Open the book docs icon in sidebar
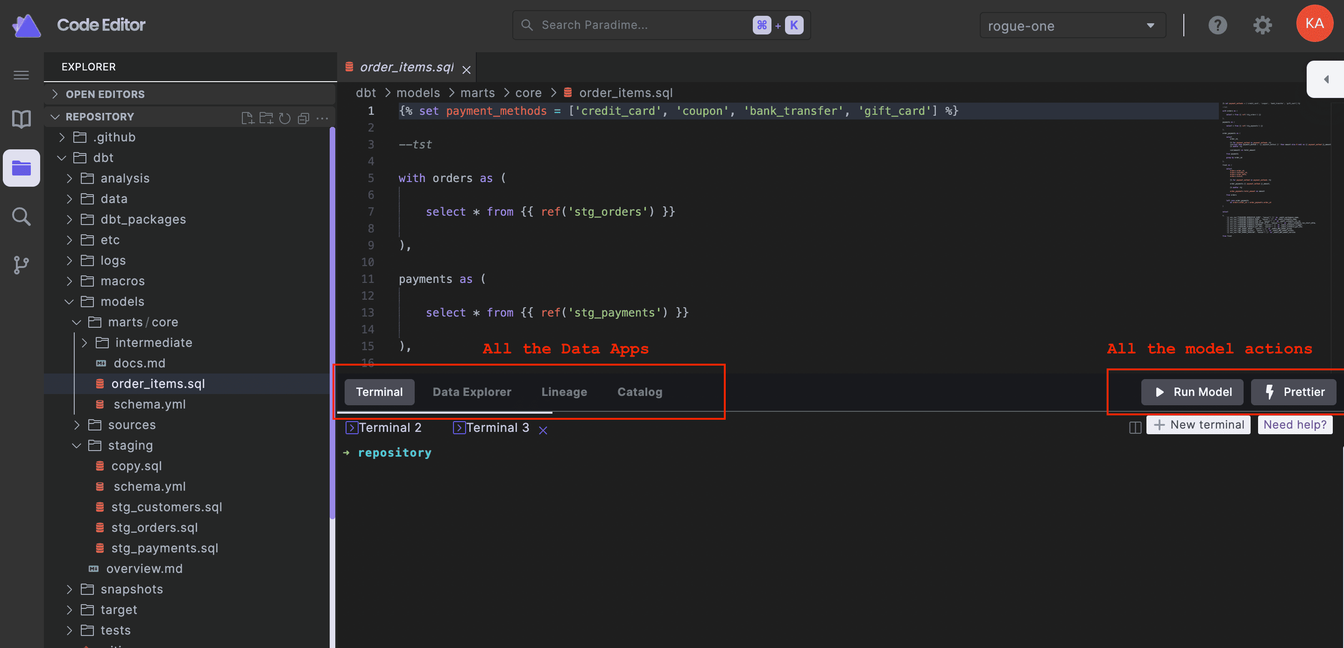The width and height of the screenshot is (1344, 648). click(x=21, y=120)
